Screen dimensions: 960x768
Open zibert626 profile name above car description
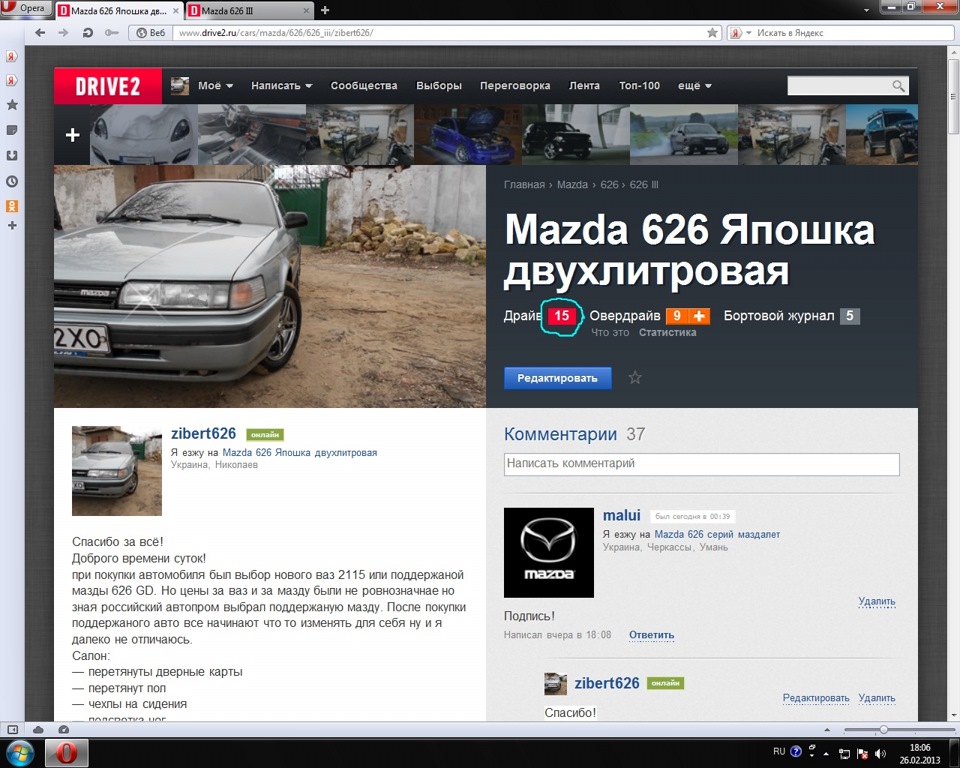pos(203,434)
